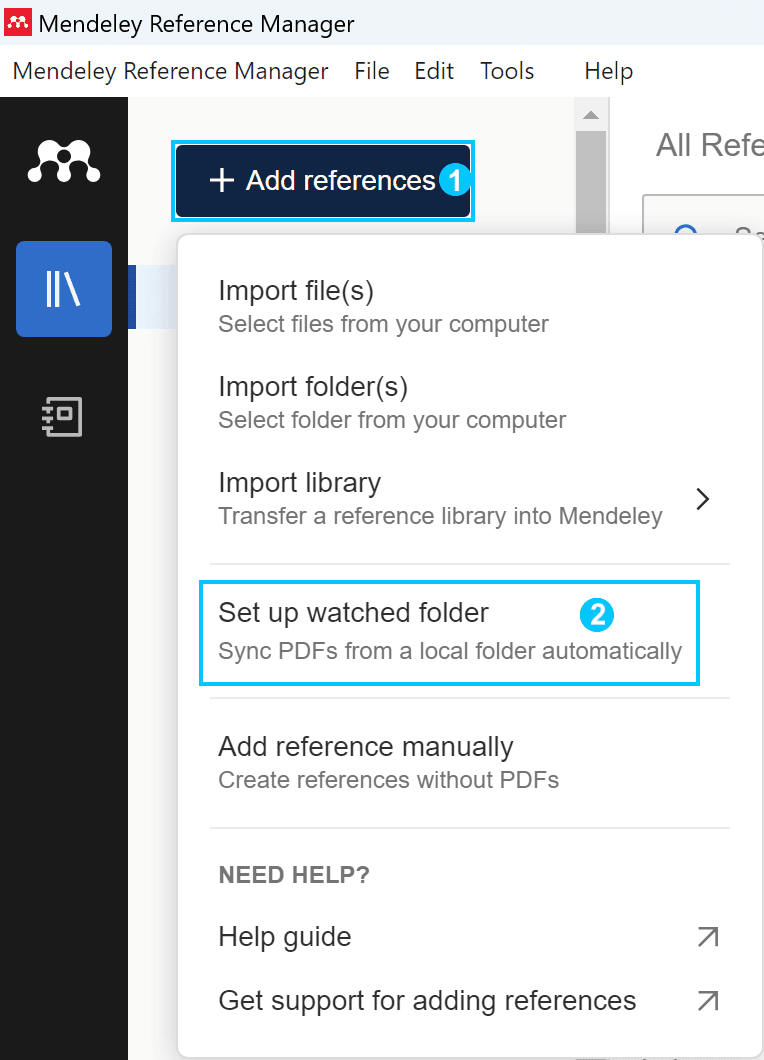
Task: Click 'Select folder from your computer' text
Action: (392, 420)
